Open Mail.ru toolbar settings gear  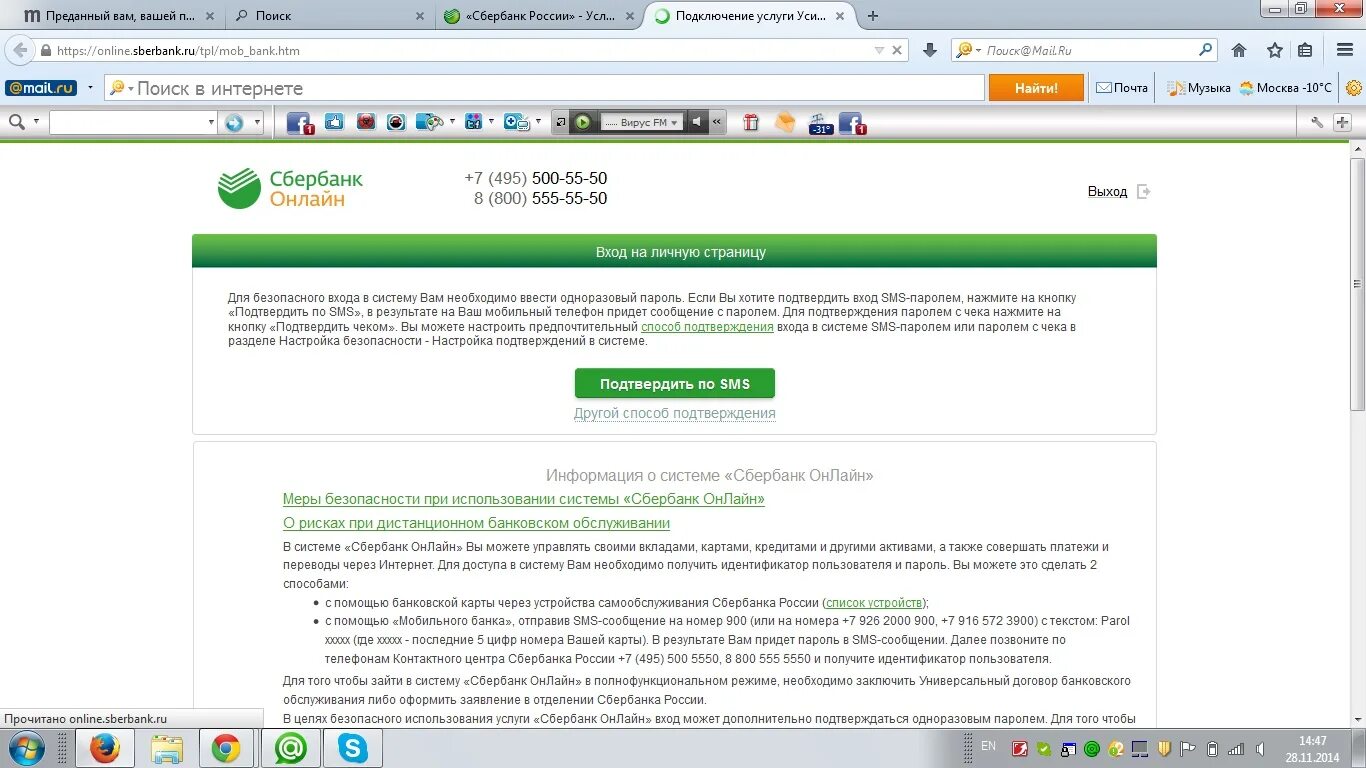point(1354,88)
